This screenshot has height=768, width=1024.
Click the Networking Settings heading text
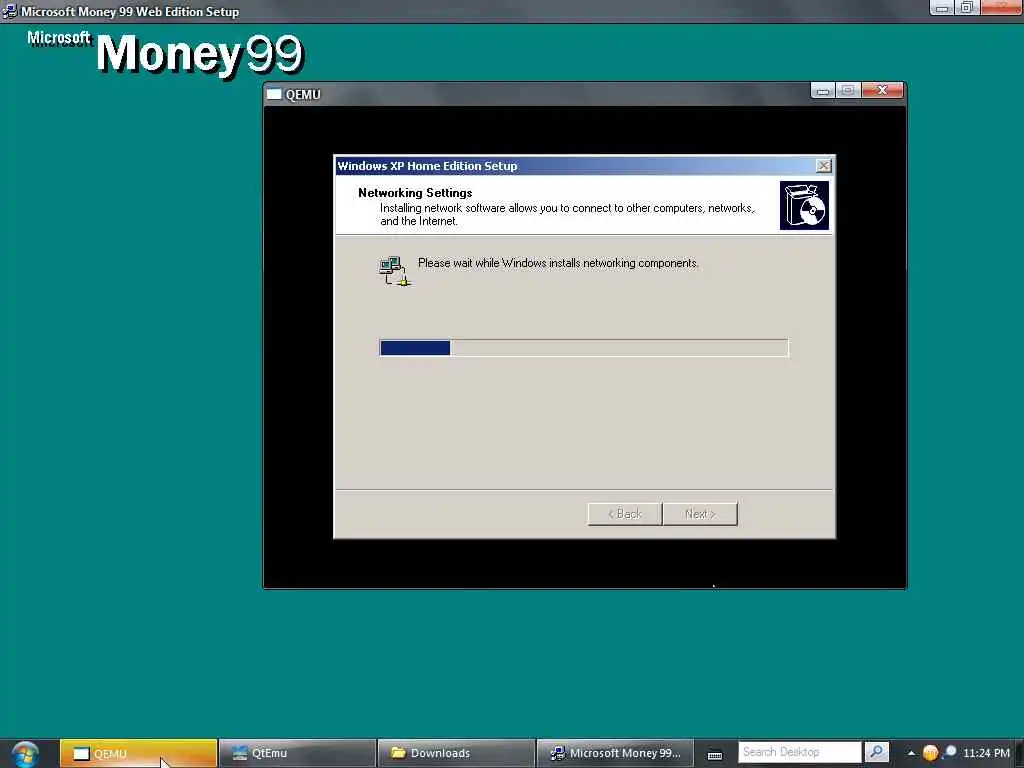[415, 193]
